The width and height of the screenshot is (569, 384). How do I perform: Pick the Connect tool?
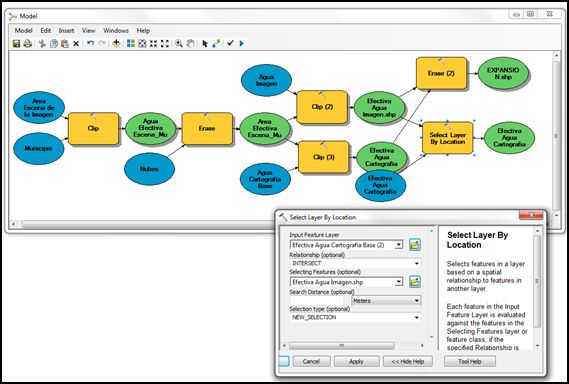point(216,44)
